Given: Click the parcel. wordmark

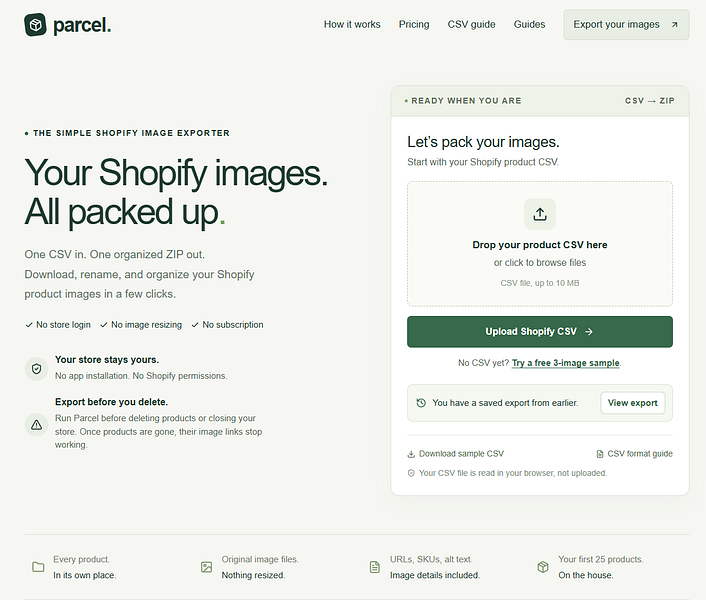Looking at the screenshot, I should tap(82, 26).
